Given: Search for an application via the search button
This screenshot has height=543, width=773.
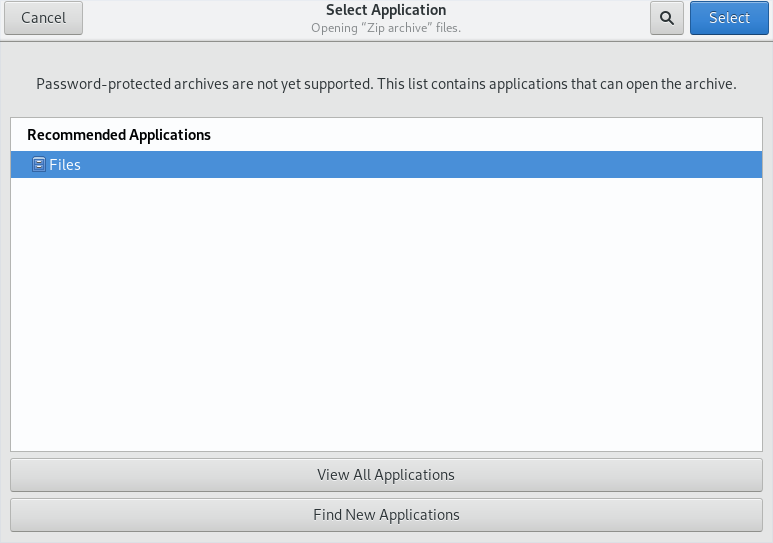Looking at the screenshot, I should coord(667,18).
